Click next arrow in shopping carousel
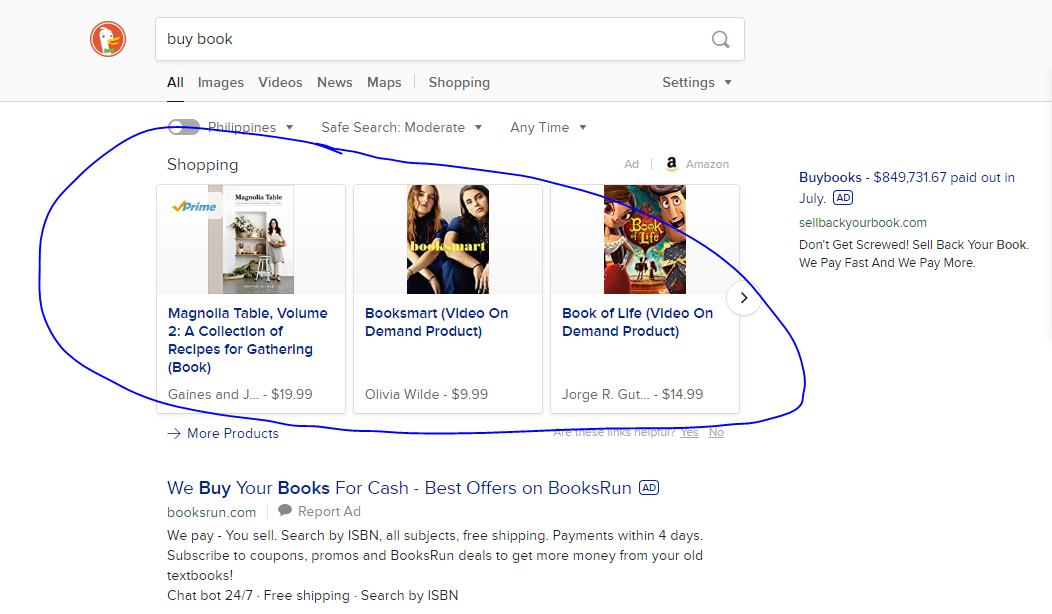Screen dimensions: 1052x614 pos(743,298)
